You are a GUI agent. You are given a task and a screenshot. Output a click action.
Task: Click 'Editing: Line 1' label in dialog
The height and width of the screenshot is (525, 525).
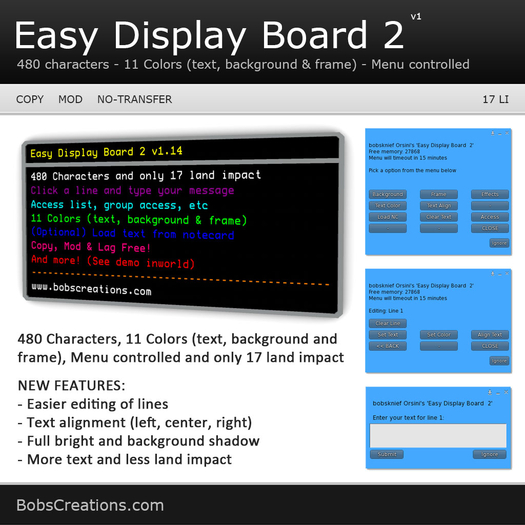pos(386,311)
